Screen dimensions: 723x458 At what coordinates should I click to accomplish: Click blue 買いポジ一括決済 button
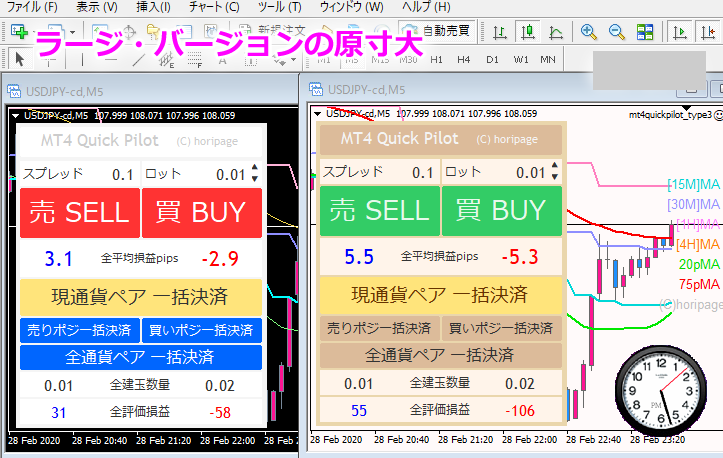(202, 330)
